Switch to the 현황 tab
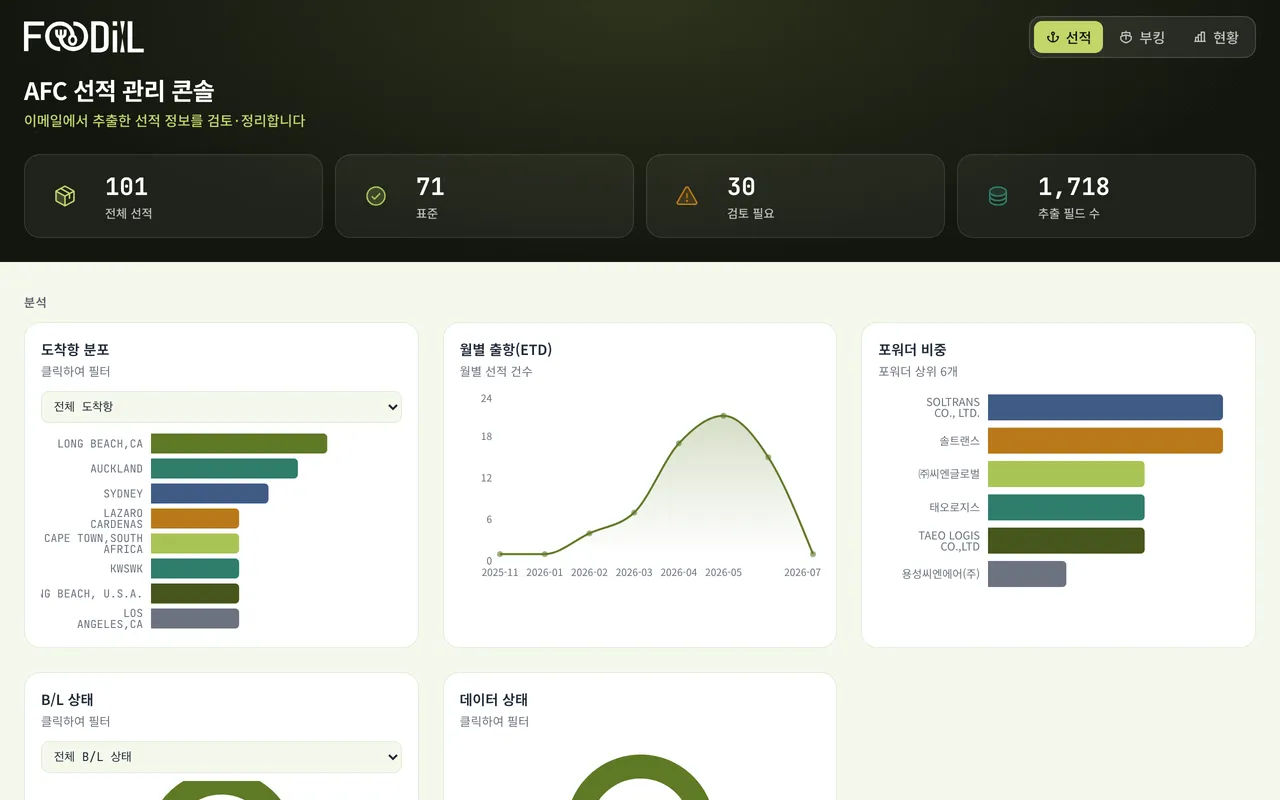 (1216, 37)
